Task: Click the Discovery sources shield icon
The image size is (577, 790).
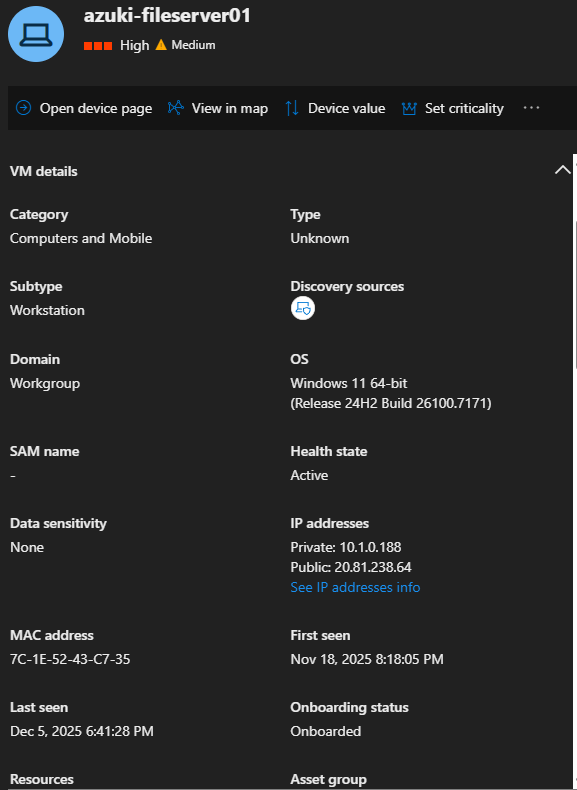Action: [x=303, y=308]
